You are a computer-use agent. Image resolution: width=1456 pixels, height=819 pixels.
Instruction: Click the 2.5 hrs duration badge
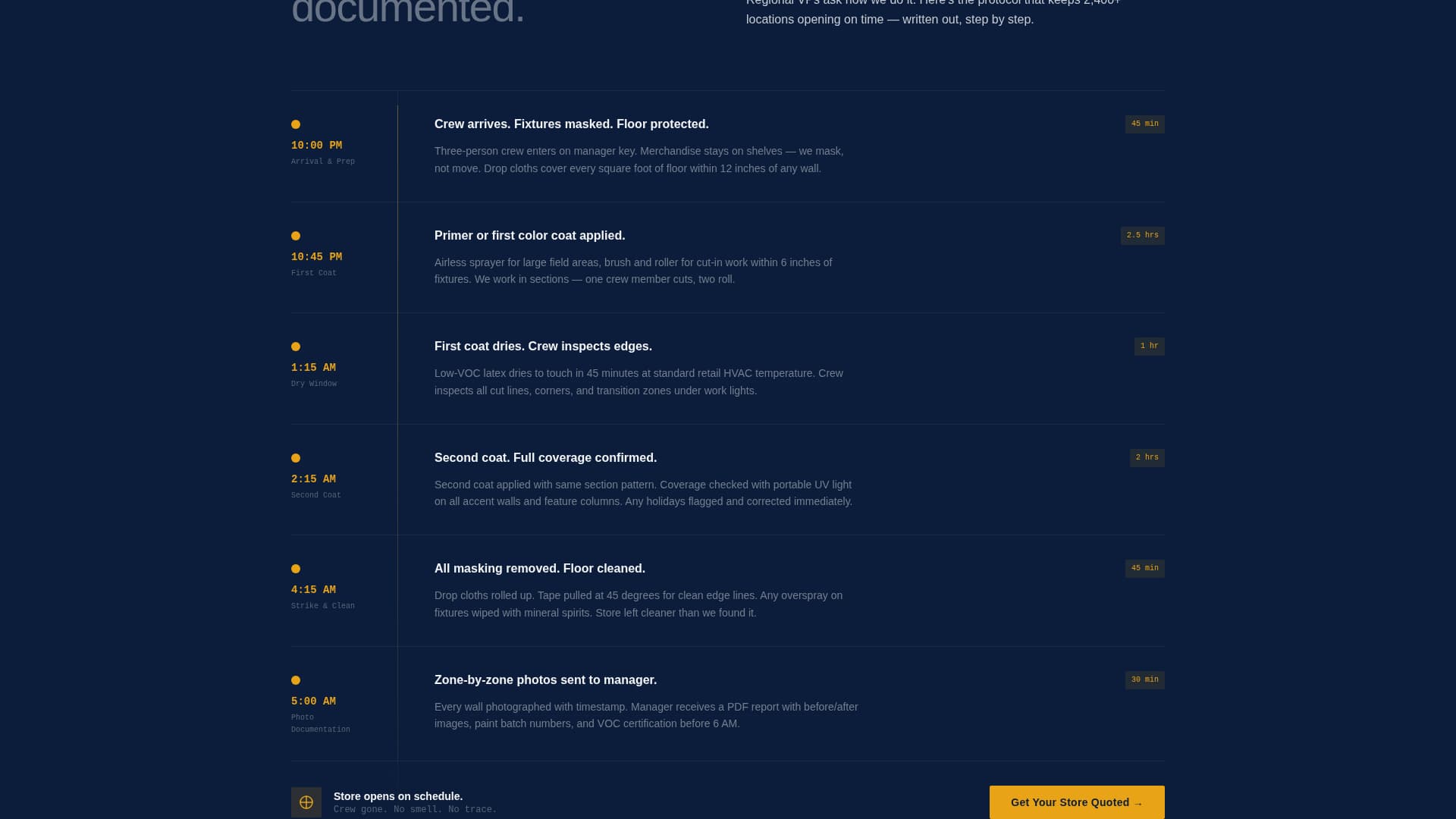1143,235
